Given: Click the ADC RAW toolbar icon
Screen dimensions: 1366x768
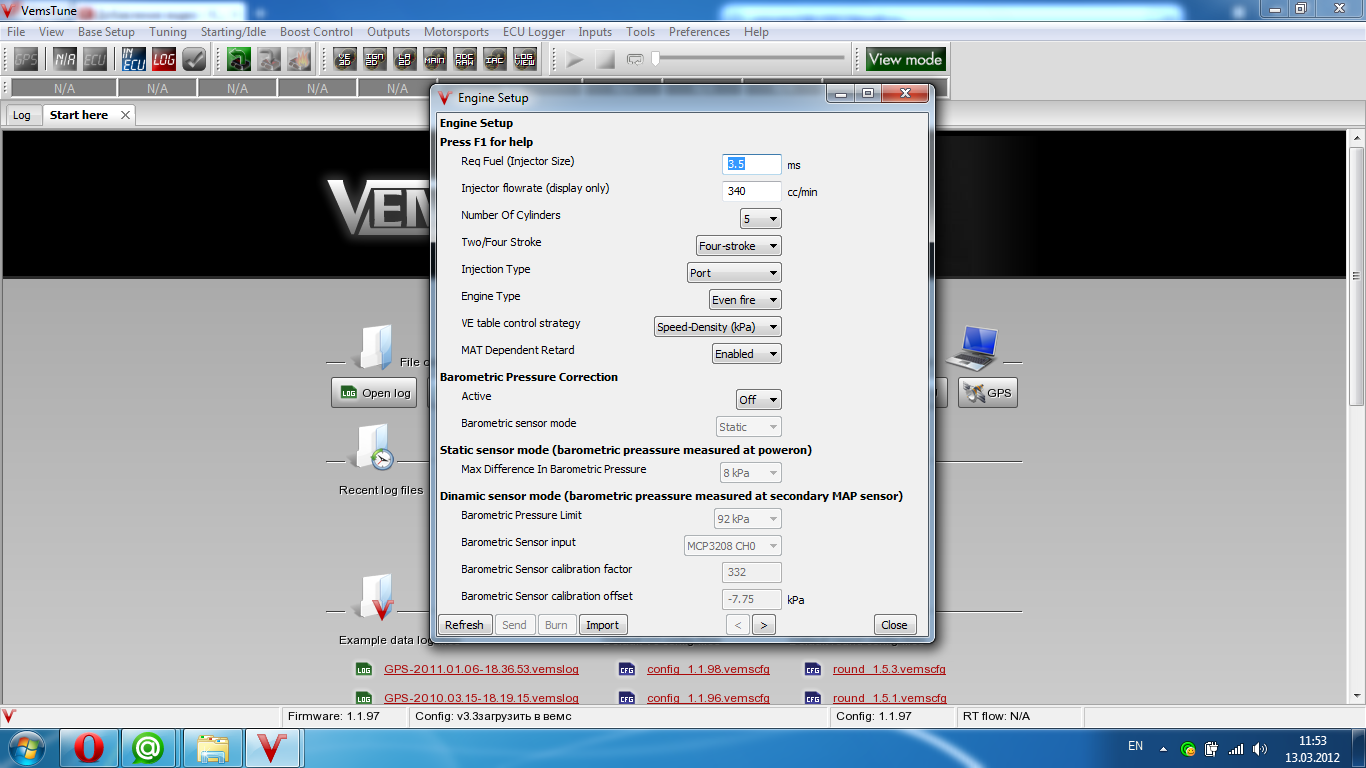Looking at the screenshot, I should coord(465,60).
